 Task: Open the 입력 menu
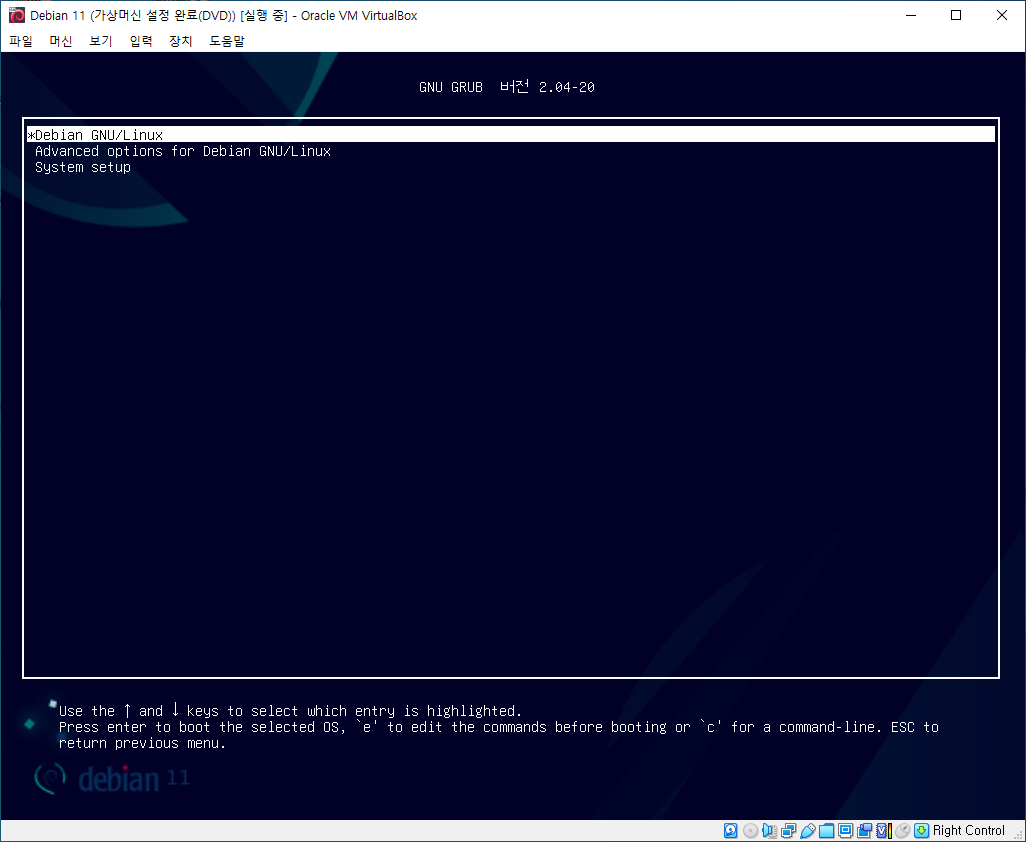[141, 41]
